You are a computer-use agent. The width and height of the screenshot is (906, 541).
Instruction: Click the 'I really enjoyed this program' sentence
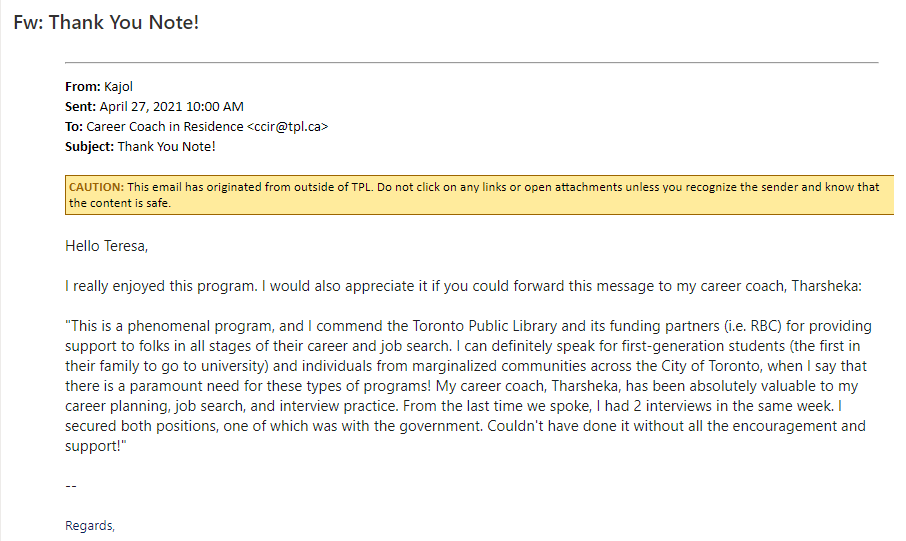click(x=161, y=286)
